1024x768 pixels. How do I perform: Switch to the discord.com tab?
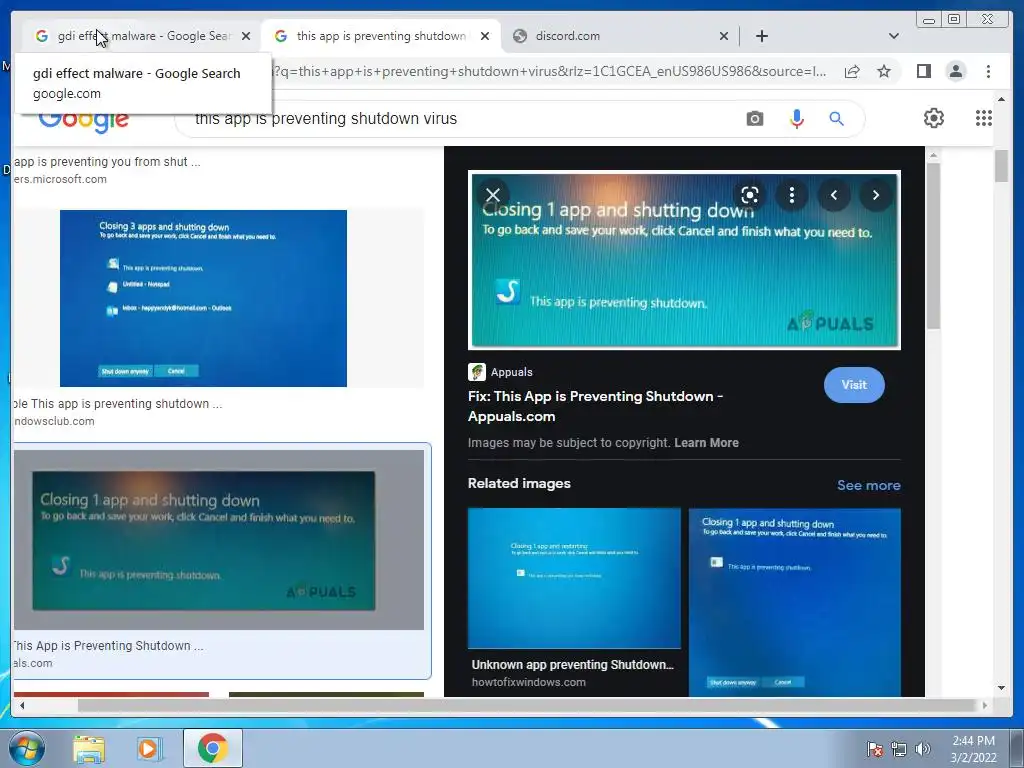pos(620,36)
